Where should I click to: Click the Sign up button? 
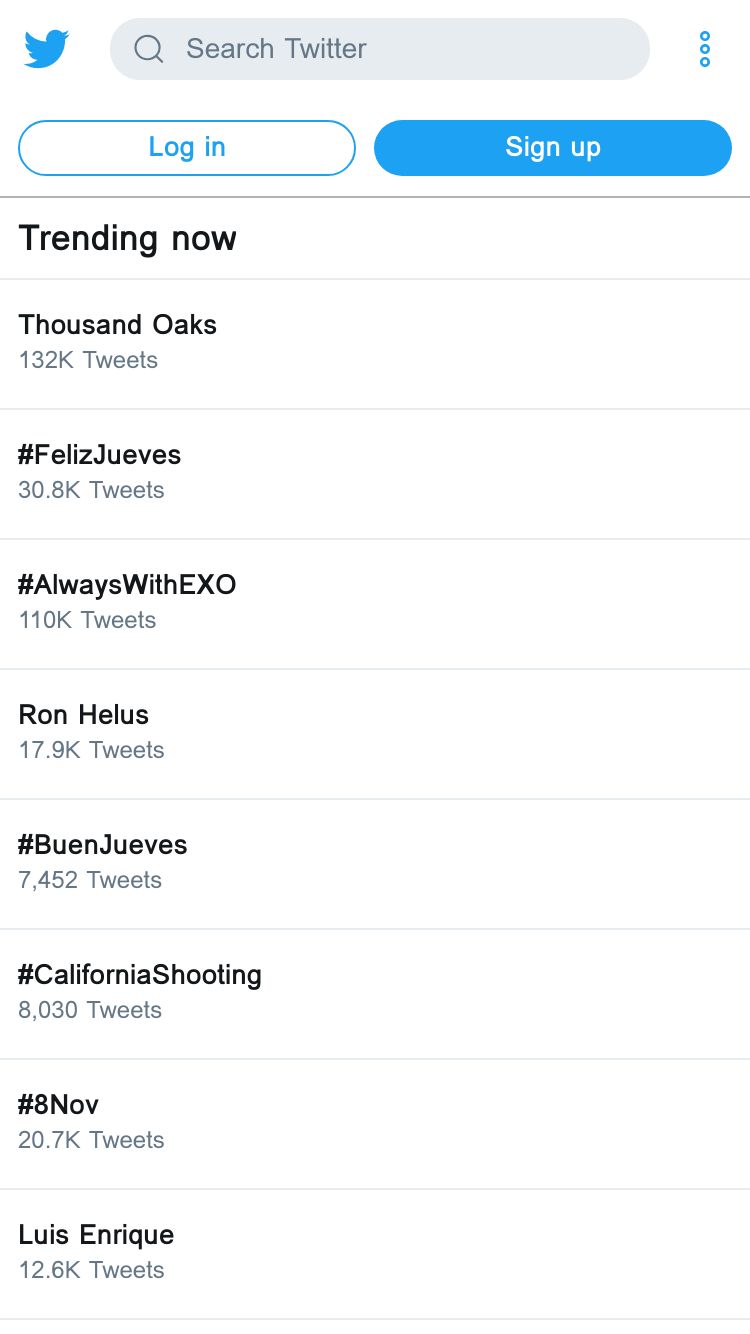coord(553,148)
